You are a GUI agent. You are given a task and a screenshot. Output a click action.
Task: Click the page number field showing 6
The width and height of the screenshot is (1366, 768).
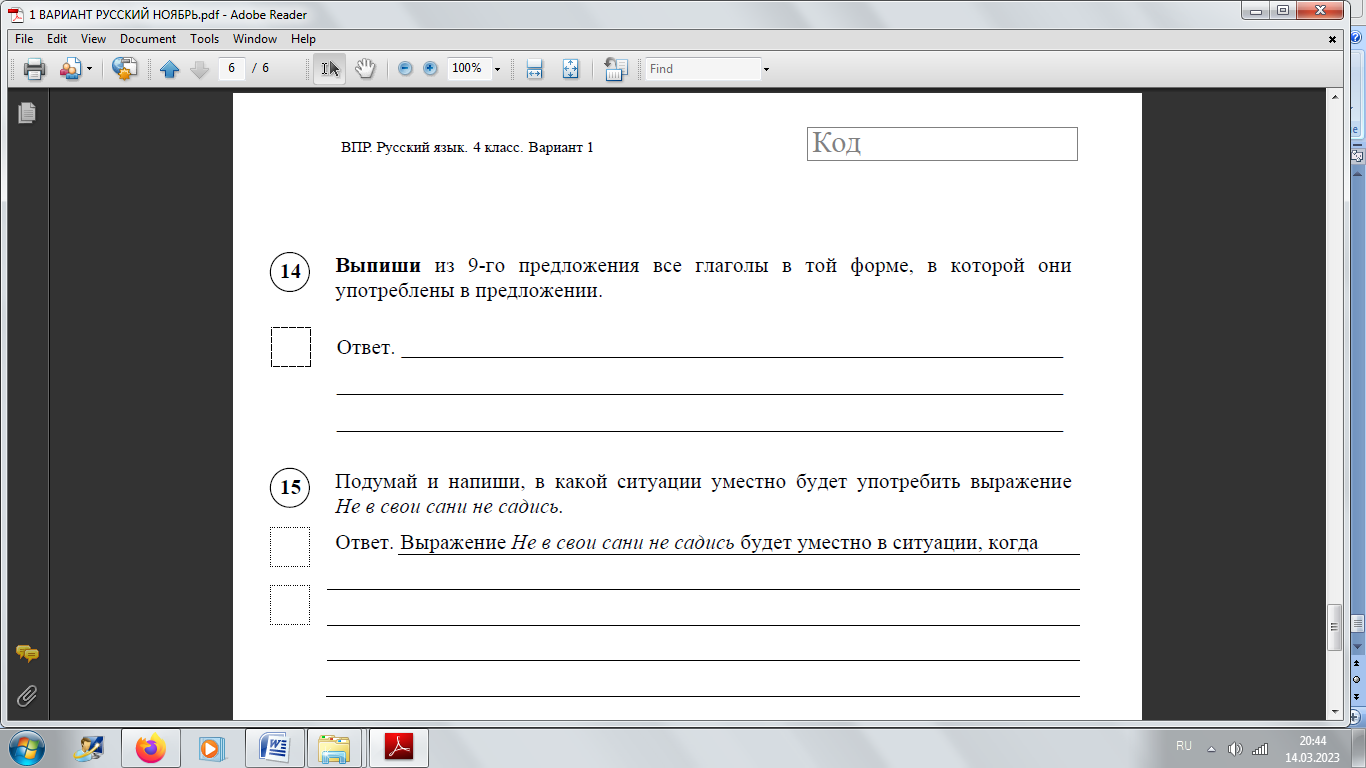click(231, 68)
